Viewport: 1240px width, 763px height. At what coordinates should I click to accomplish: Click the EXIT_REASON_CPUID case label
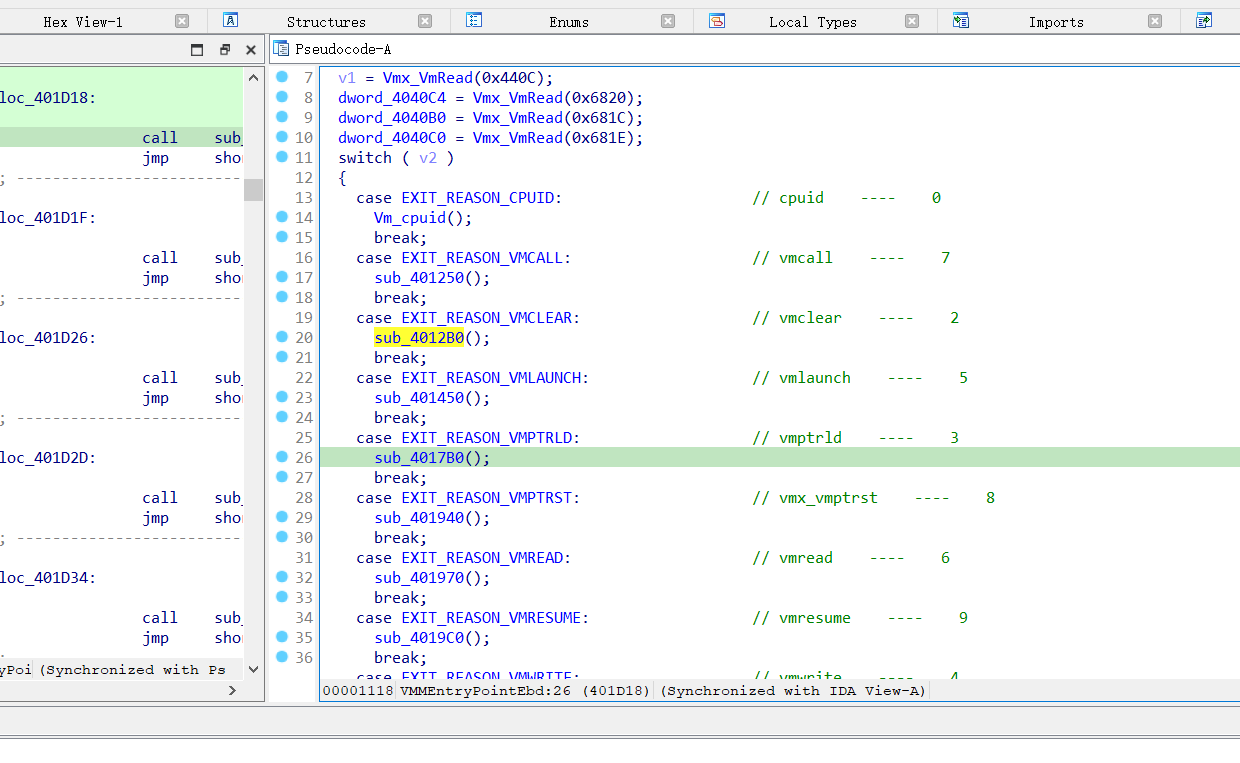478,198
